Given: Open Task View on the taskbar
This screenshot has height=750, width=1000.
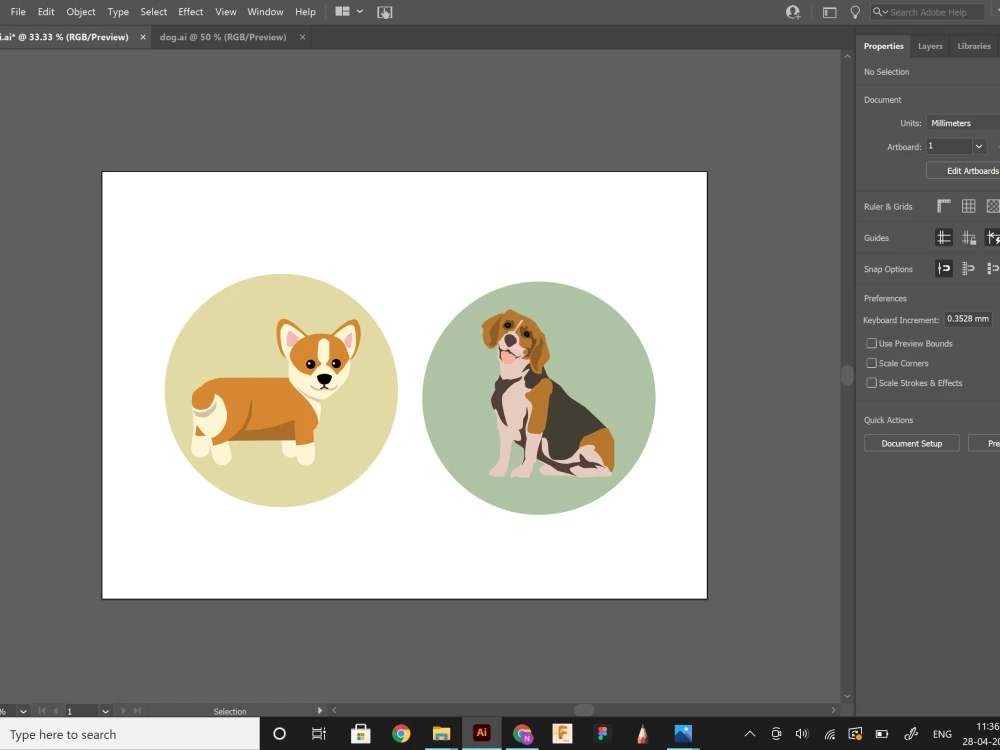Looking at the screenshot, I should pos(318,734).
